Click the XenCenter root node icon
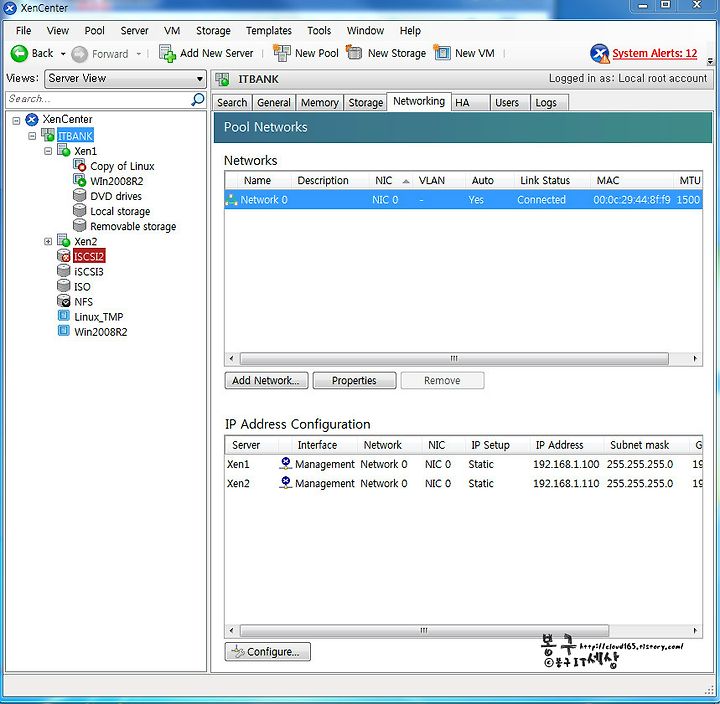This screenshot has height=704, width=720. click(32, 120)
